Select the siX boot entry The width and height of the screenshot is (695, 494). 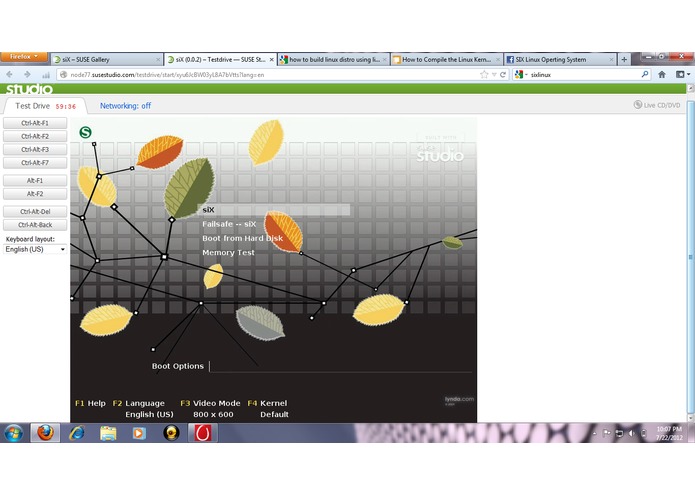coord(274,210)
